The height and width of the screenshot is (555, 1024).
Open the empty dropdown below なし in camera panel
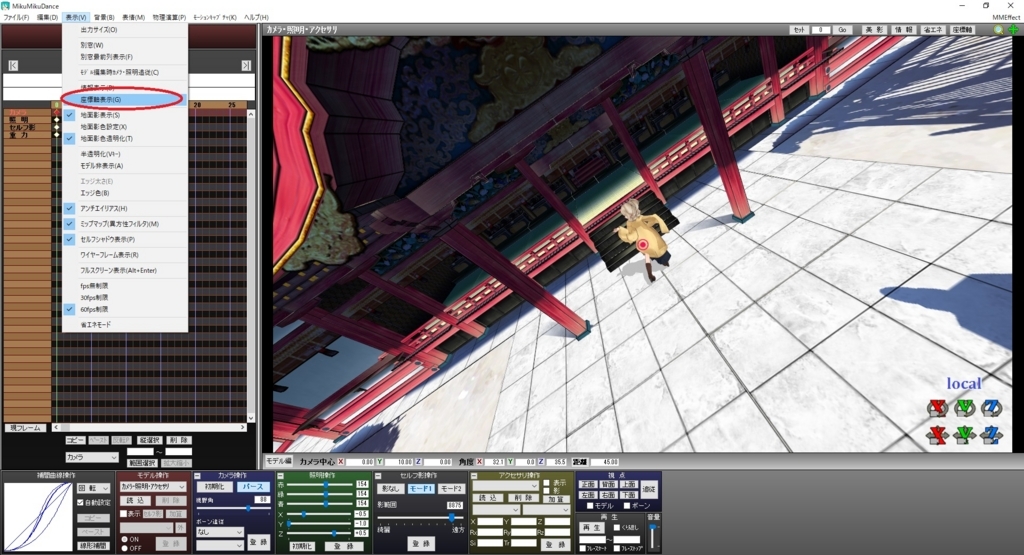click(x=219, y=545)
